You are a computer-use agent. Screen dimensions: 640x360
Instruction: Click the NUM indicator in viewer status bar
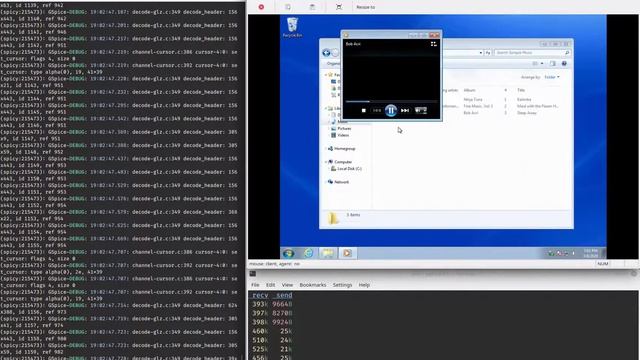(603, 264)
